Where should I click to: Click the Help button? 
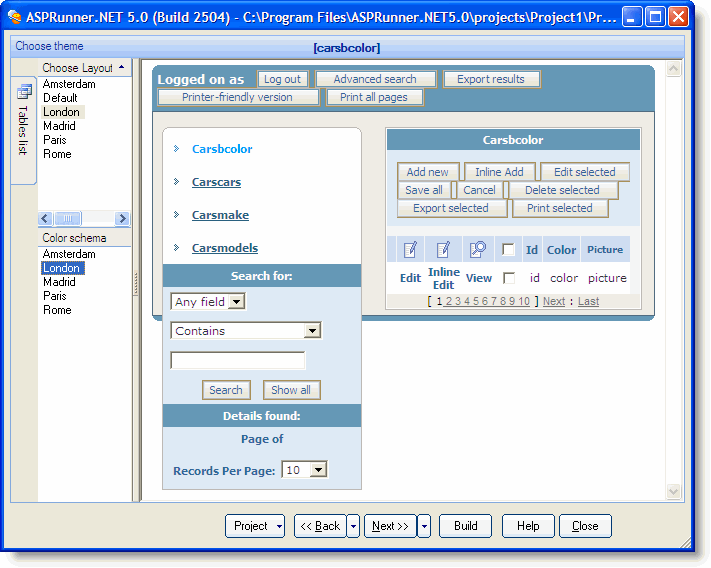tap(528, 526)
